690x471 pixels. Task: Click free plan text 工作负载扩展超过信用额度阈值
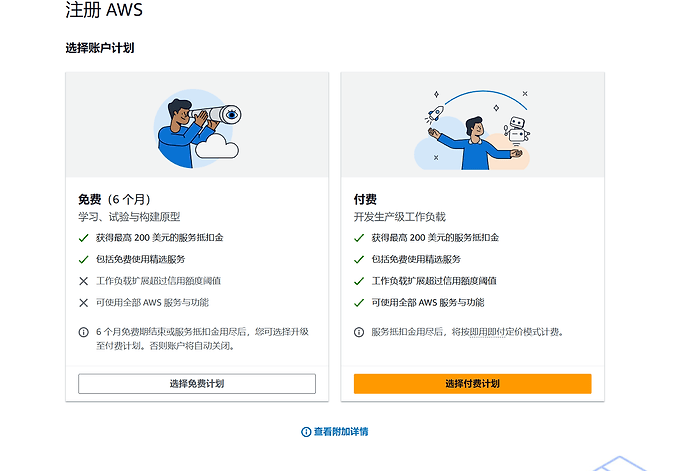click(159, 281)
